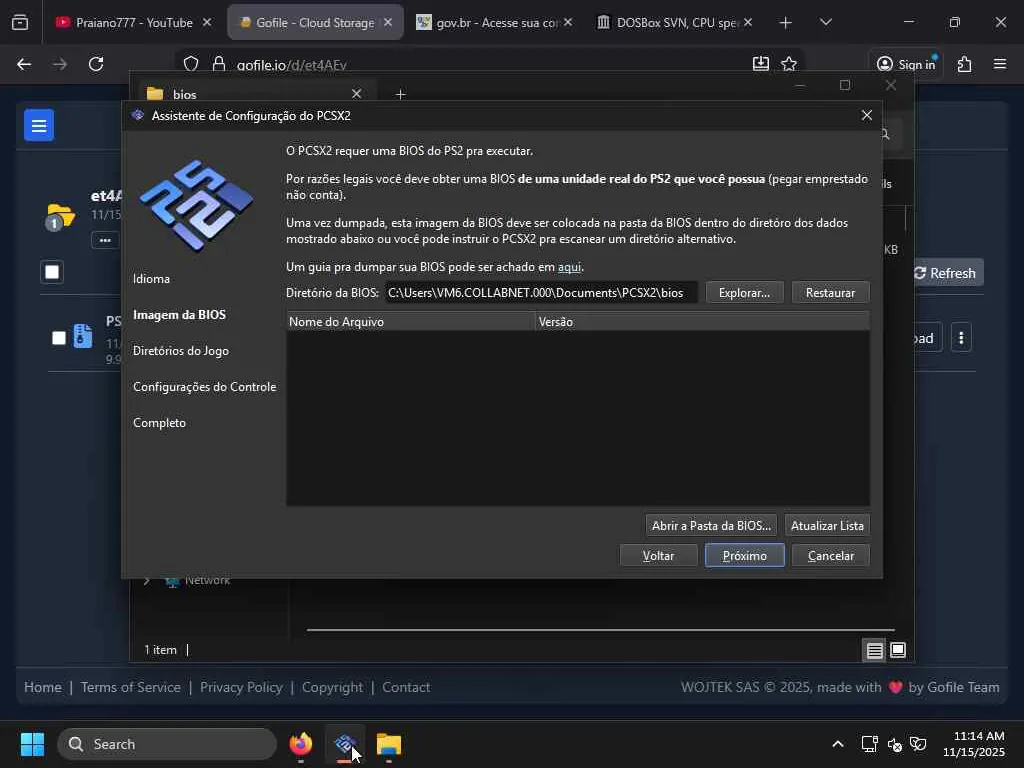Close the gov.br tab
Viewport: 1024px width, 768px height.
568,22
